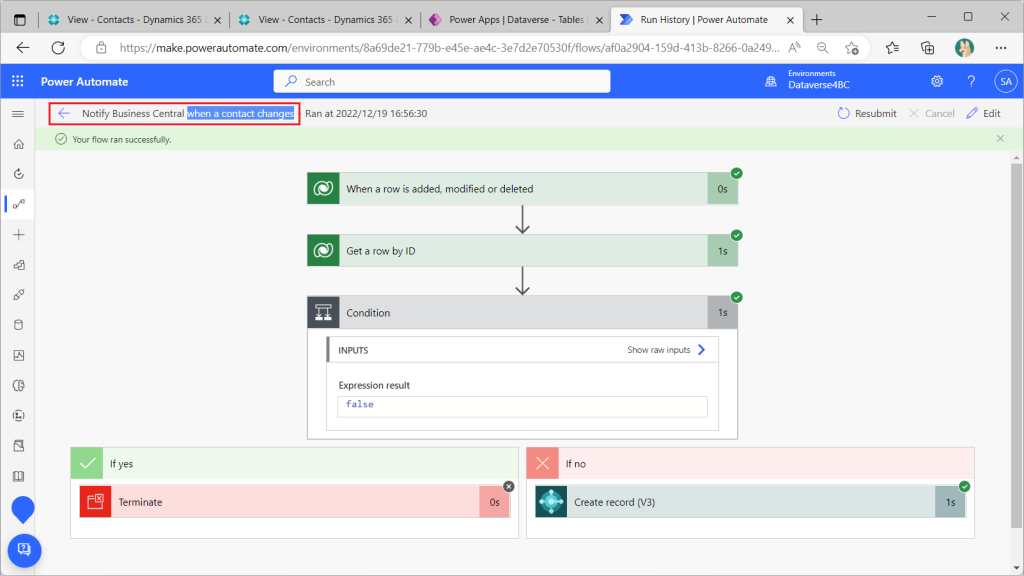Open the browser tab actions menu icon
The width and height of the screenshot is (1024, 576).
pos(20,20)
